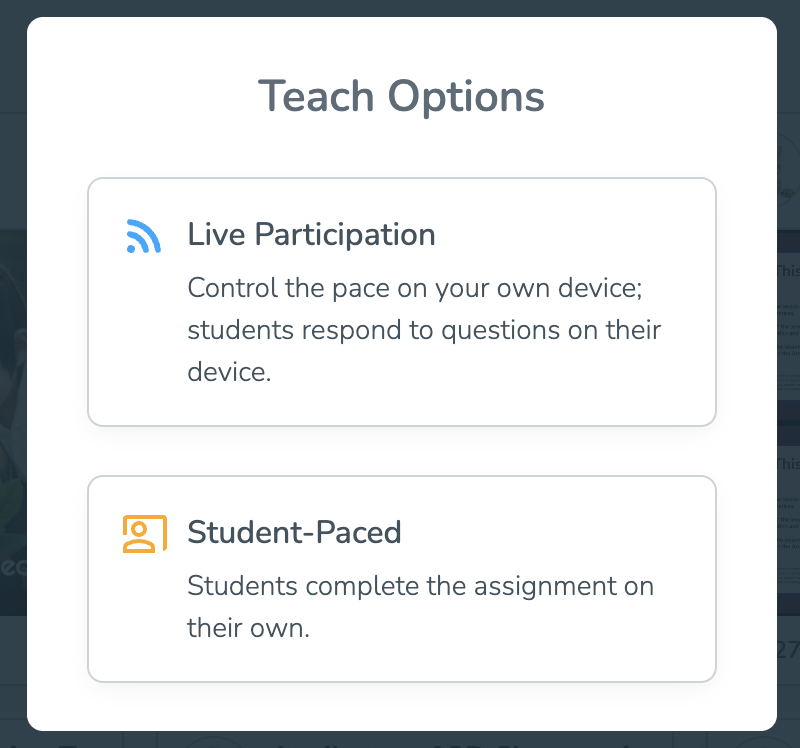The image size is (800, 748).
Task: Click the dimmed lower slide thumbnail at right edge
Action: click(788, 518)
